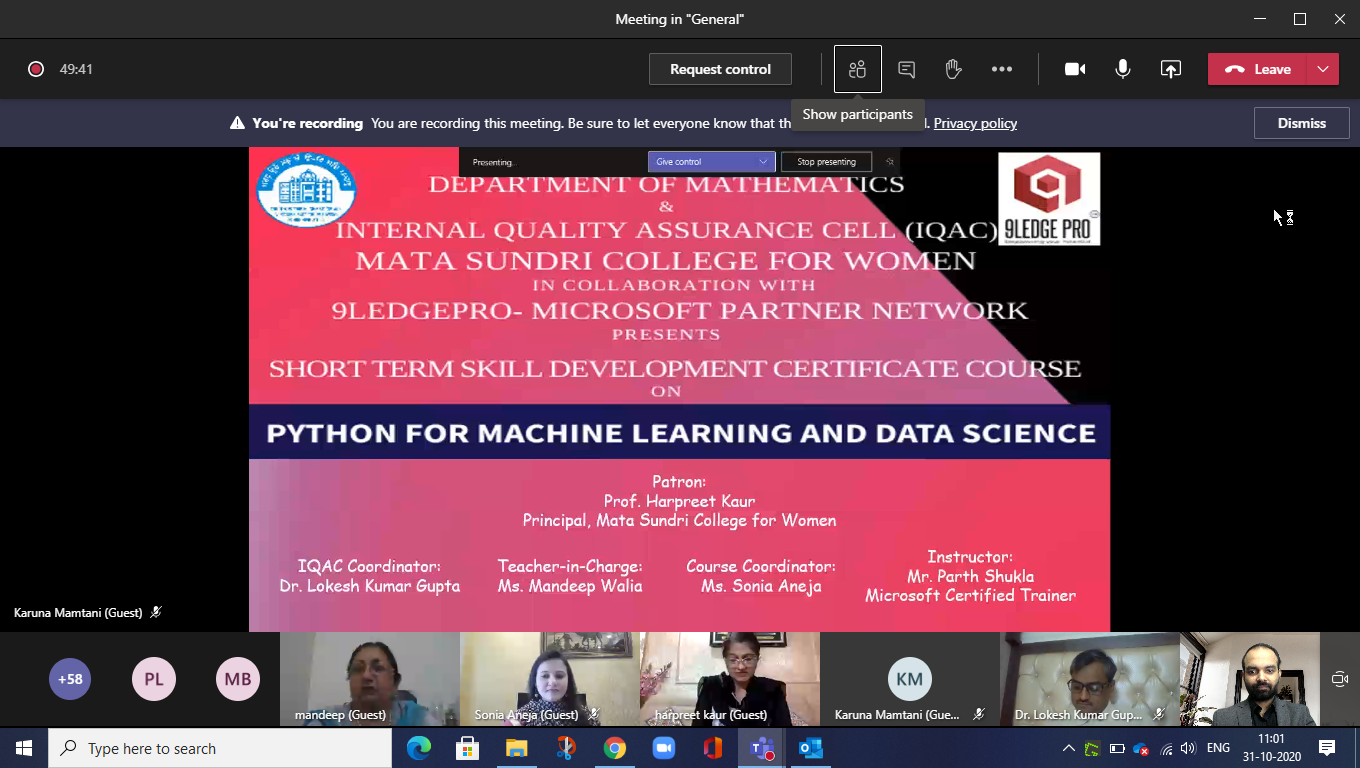Image resolution: width=1360 pixels, height=768 pixels.
Task: Click the multicolored taskbar icon beside Explorer
Action: click(x=565, y=748)
